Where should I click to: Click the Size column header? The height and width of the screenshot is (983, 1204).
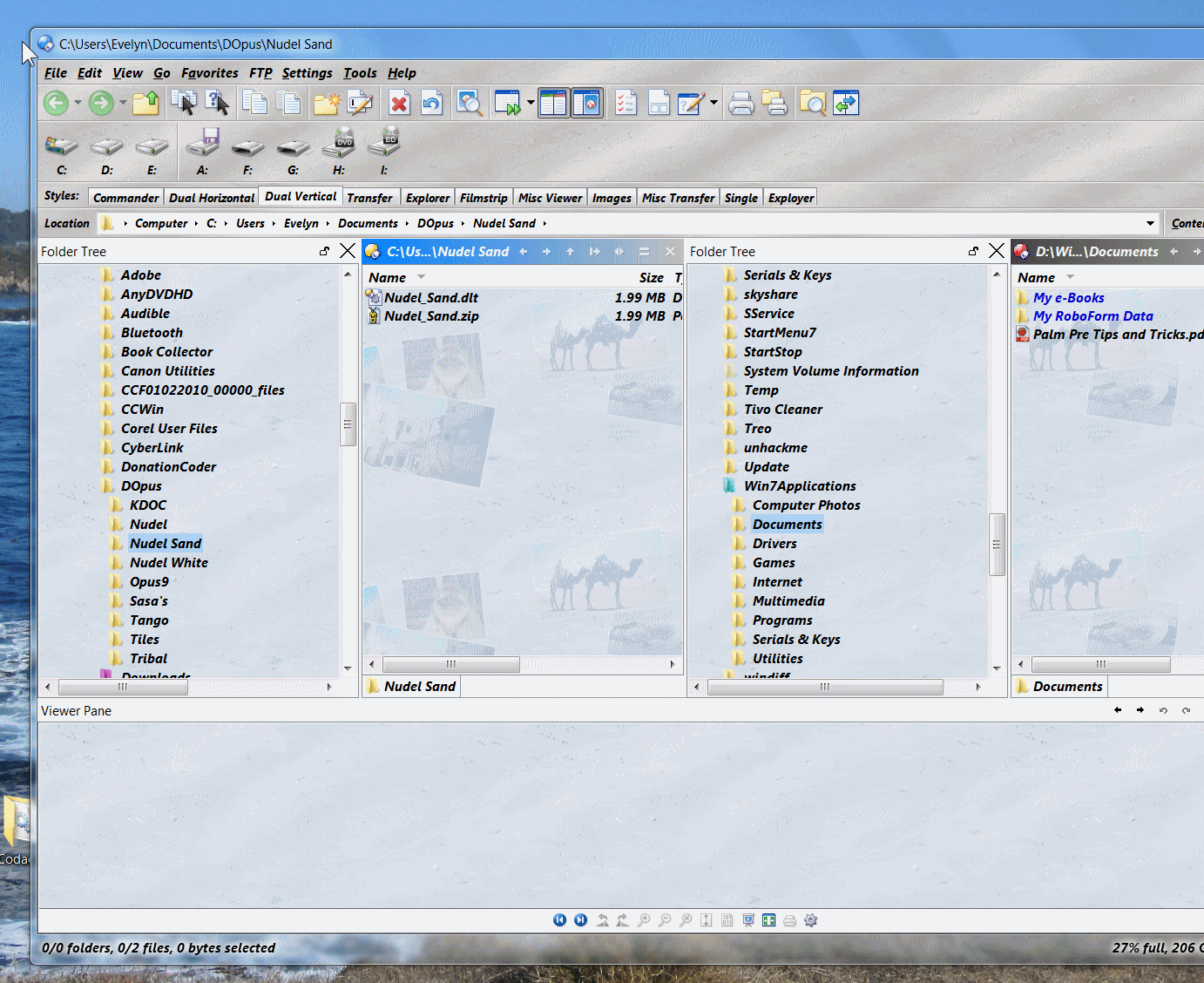pyautogui.click(x=651, y=277)
